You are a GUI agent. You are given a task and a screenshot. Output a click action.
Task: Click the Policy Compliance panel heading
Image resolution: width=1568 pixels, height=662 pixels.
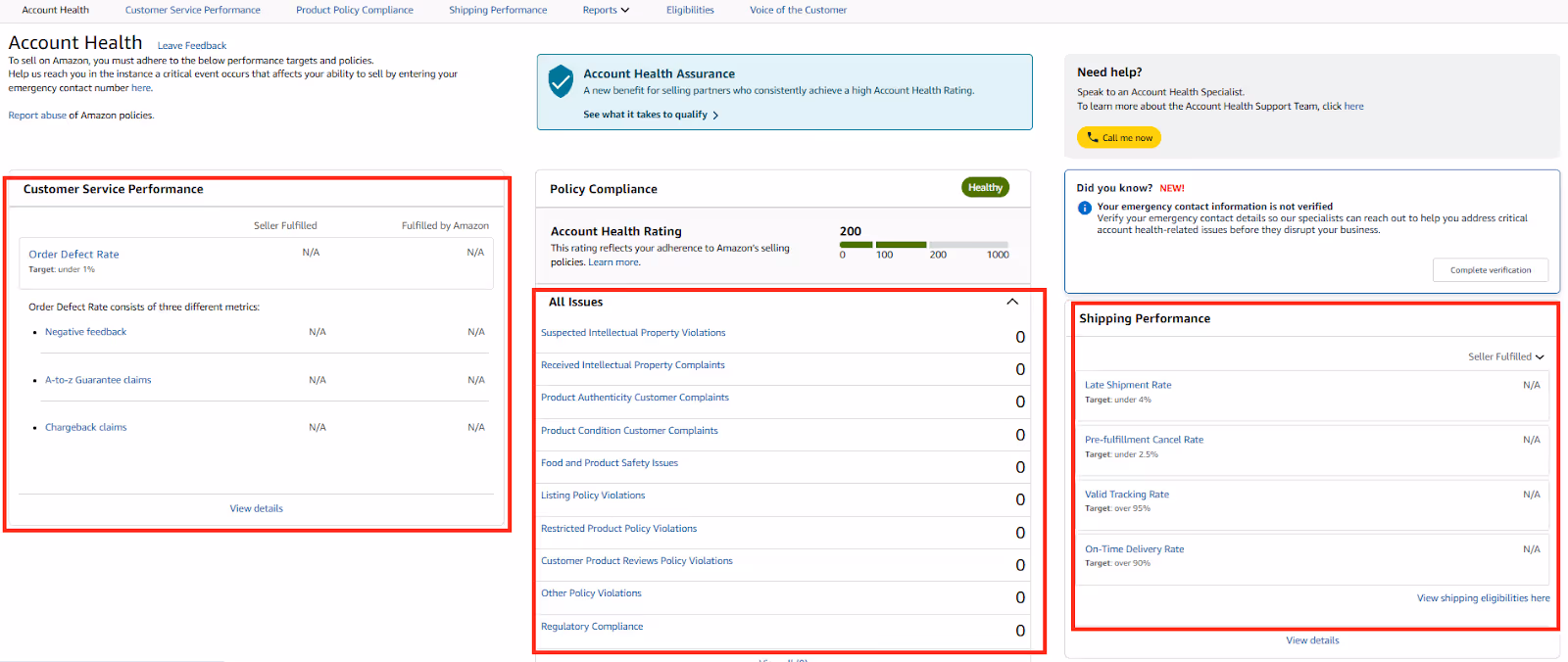pyautogui.click(x=604, y=189)
